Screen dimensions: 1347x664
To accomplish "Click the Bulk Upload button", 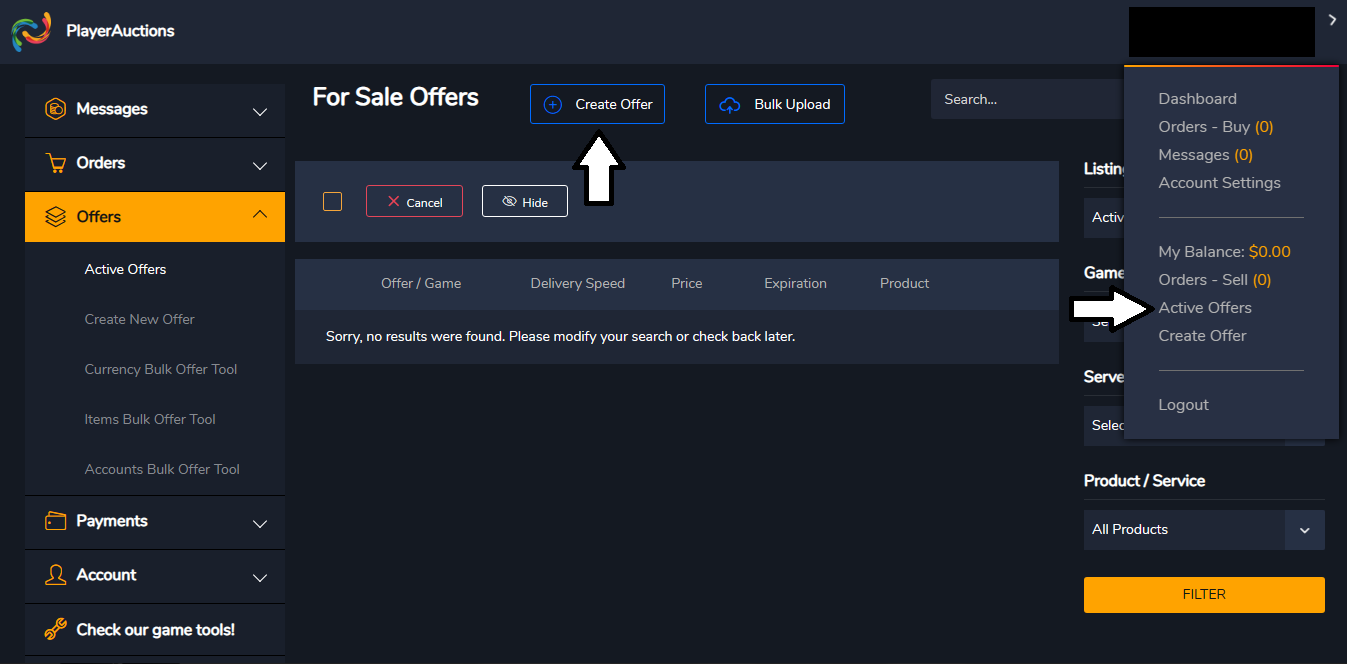I will tap(775, 104).
